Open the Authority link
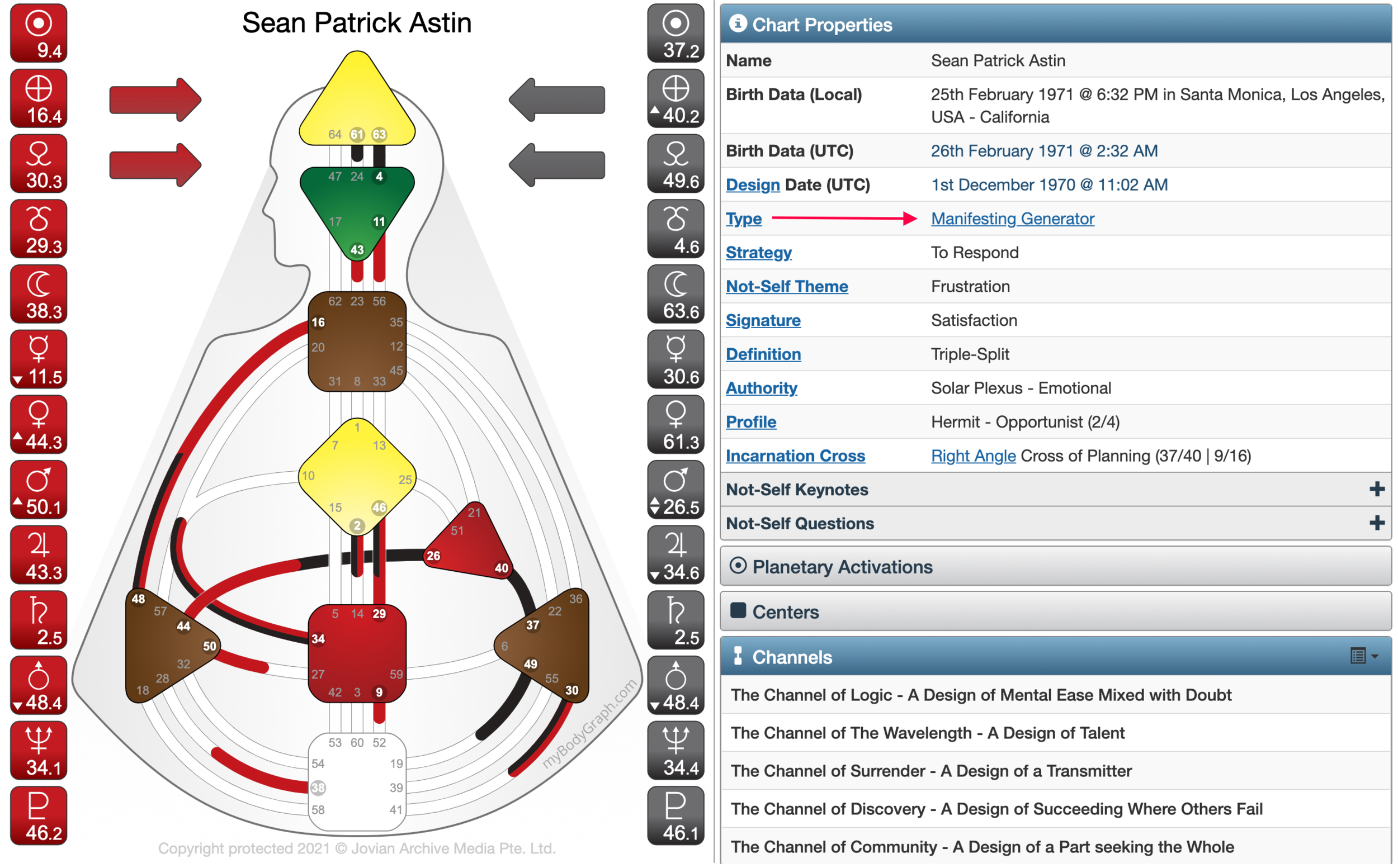Screen dimensions: 1398x868 [x=762, y=388]
